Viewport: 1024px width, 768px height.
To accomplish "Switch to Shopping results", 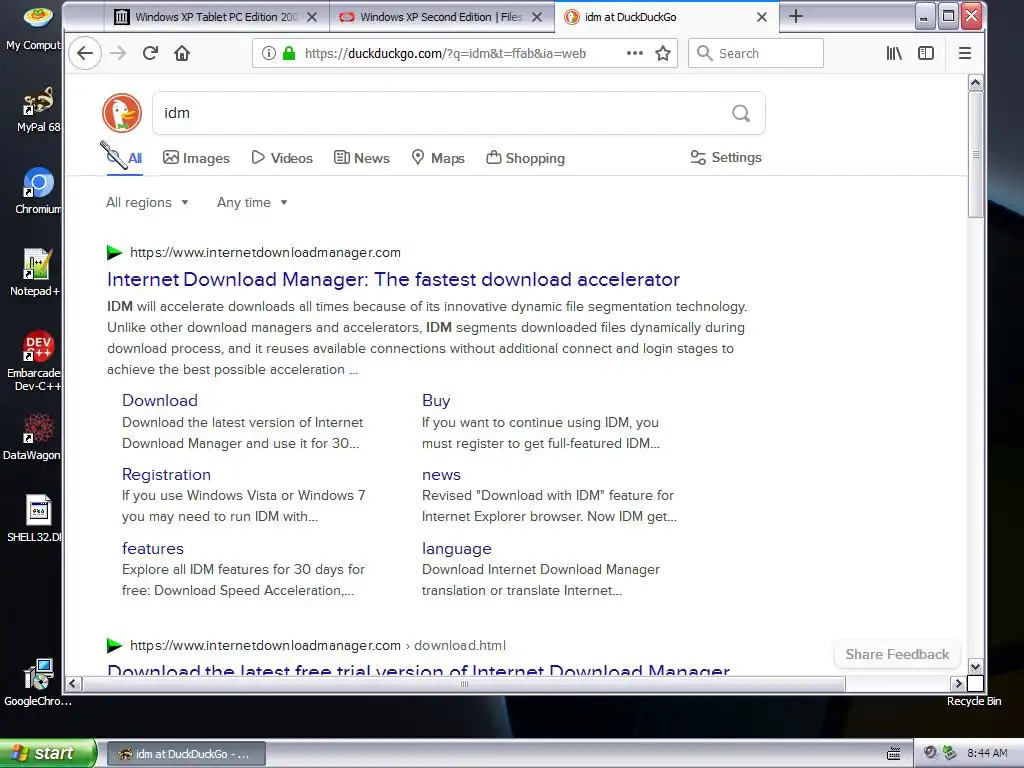I will click(x=526, y=158).
